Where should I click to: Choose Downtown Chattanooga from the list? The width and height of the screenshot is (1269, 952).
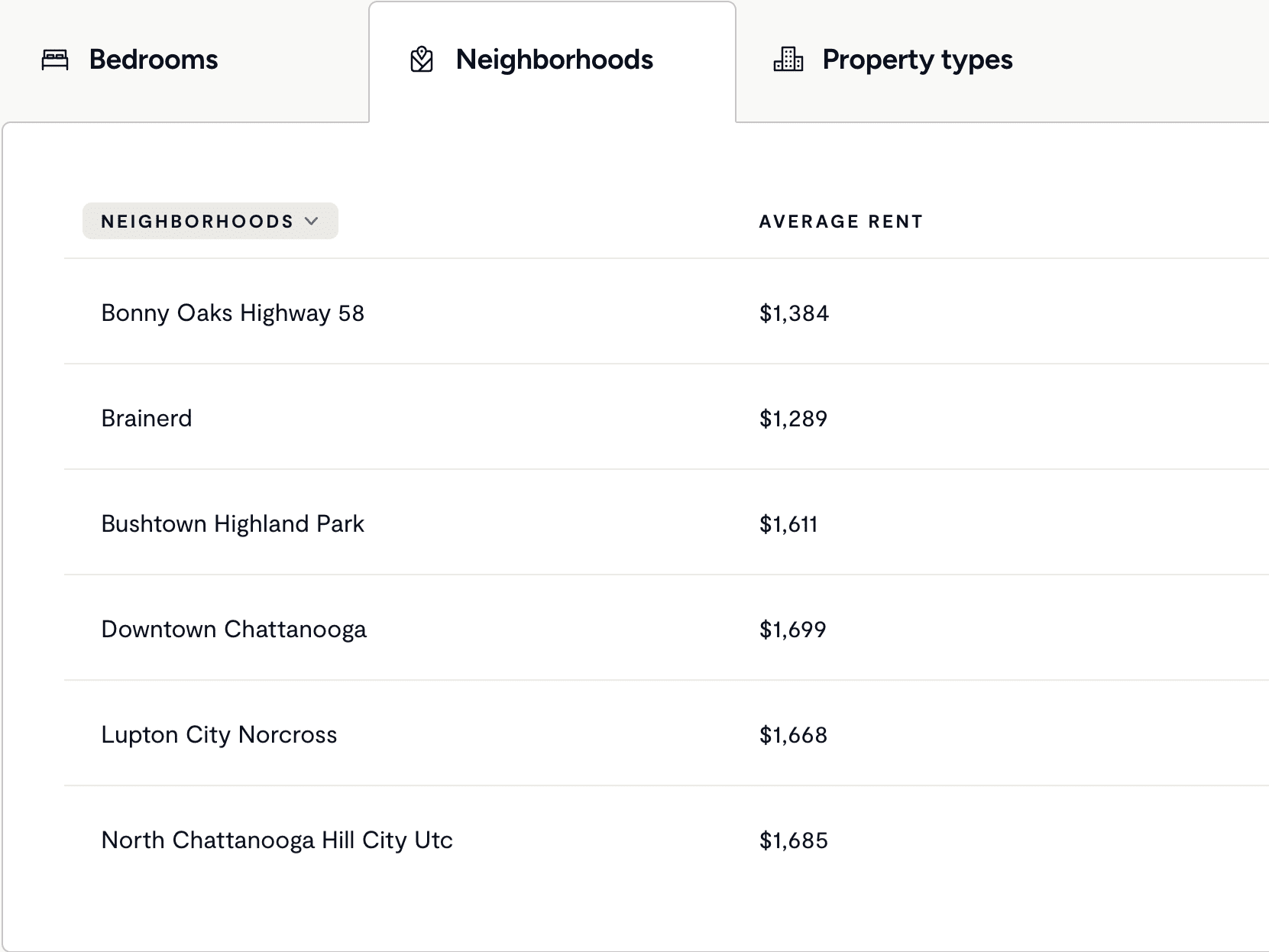tap(234, 630)
